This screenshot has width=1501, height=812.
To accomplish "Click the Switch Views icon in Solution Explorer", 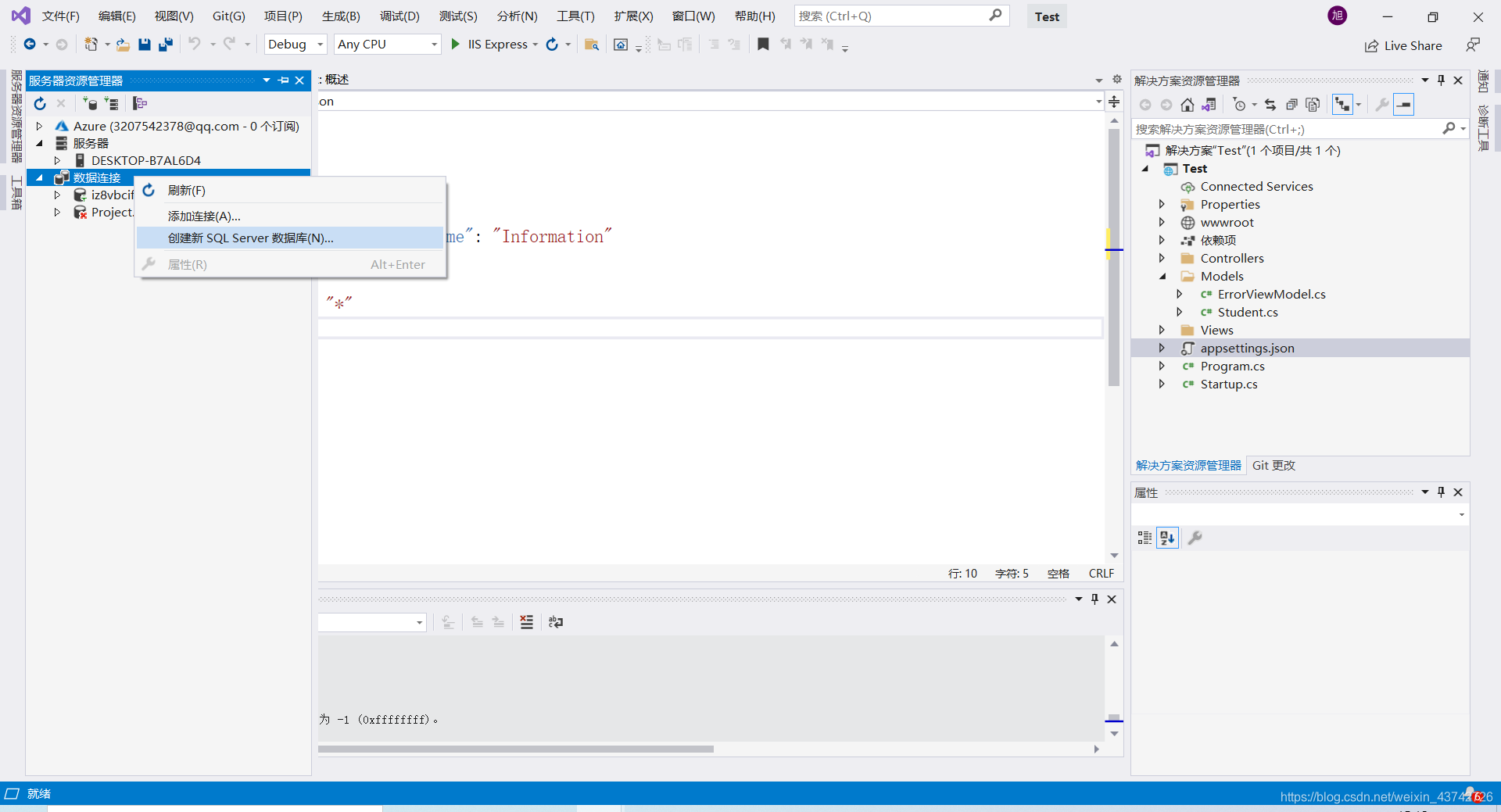I will pos(1209,105).
